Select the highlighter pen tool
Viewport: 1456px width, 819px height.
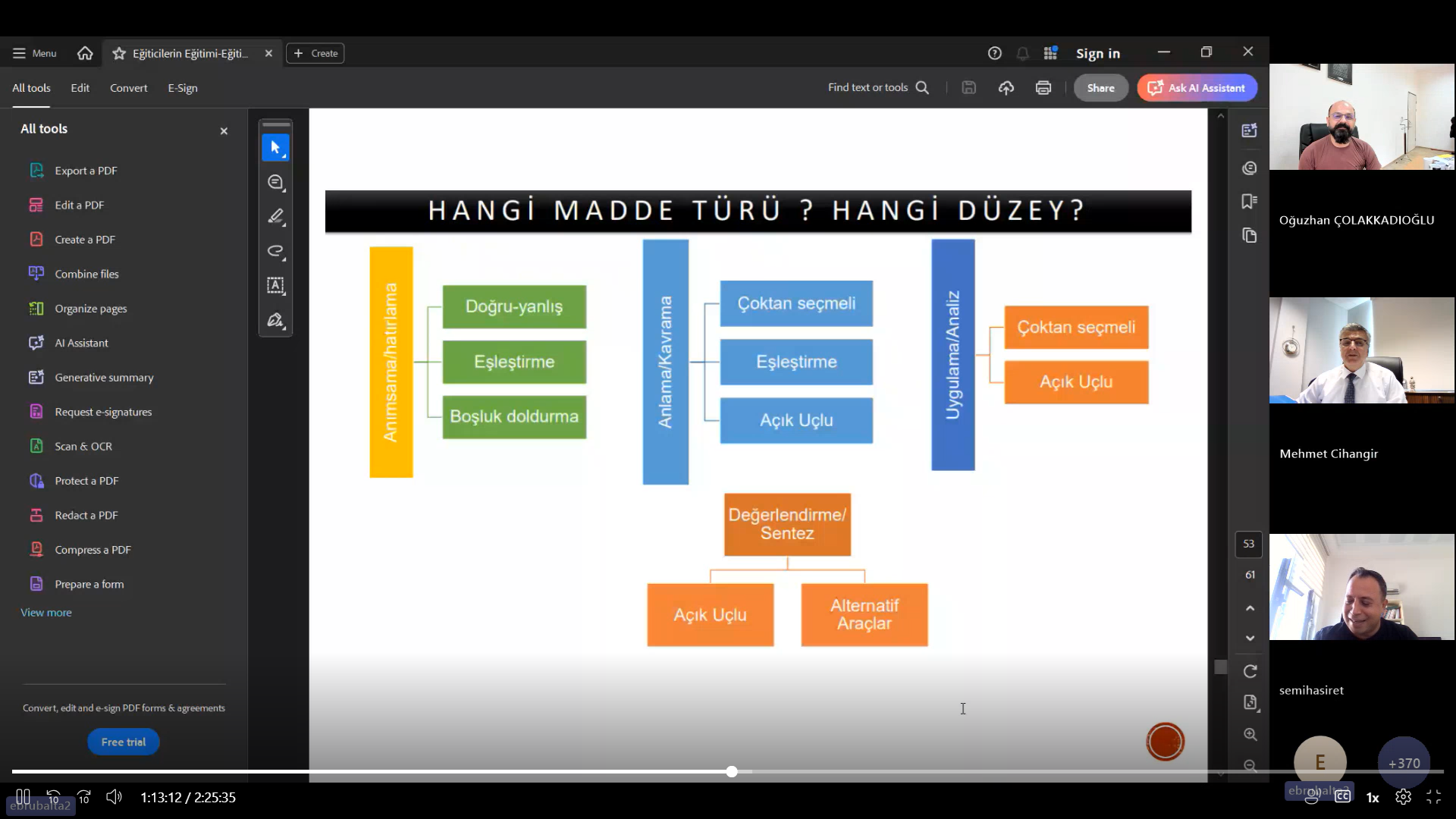275,217
